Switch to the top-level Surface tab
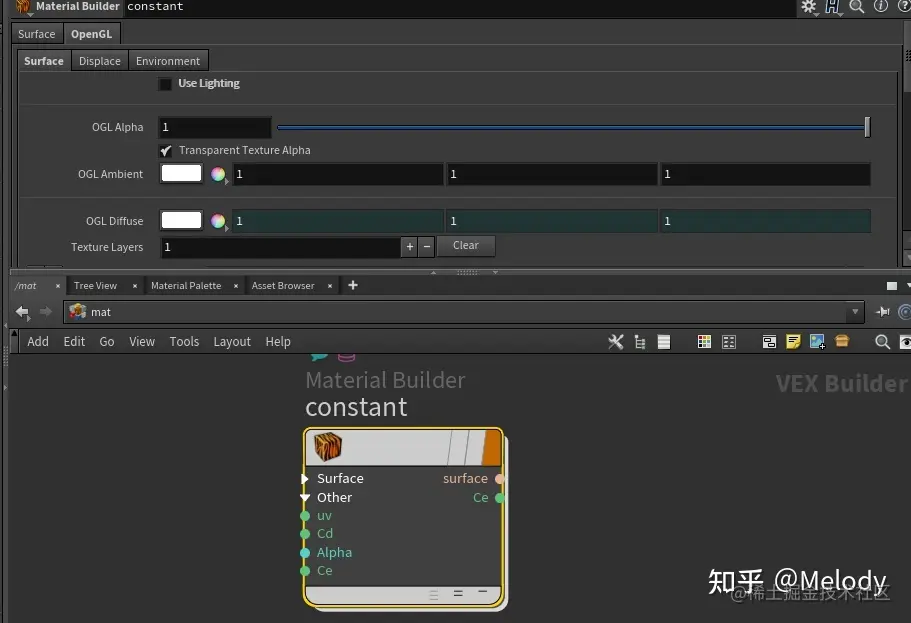 tap(37, 34)
